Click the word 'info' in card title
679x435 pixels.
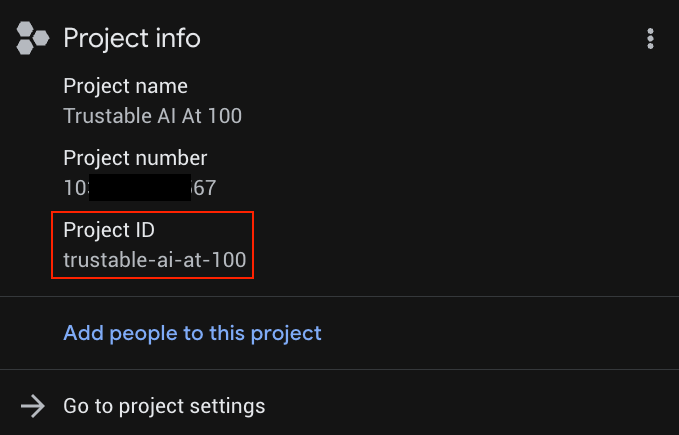(176, 39)
